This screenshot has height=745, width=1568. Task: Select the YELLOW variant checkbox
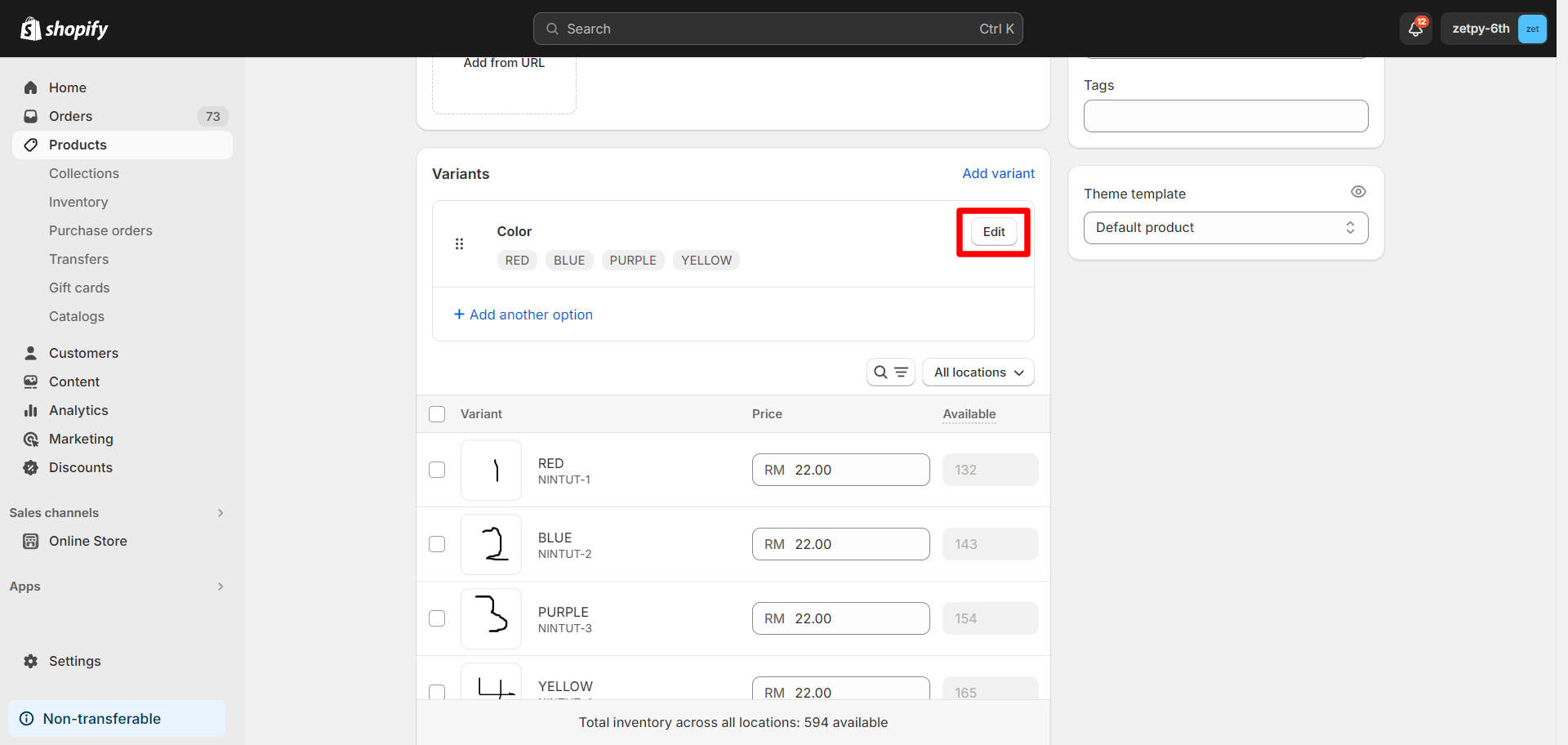(437, 692)
